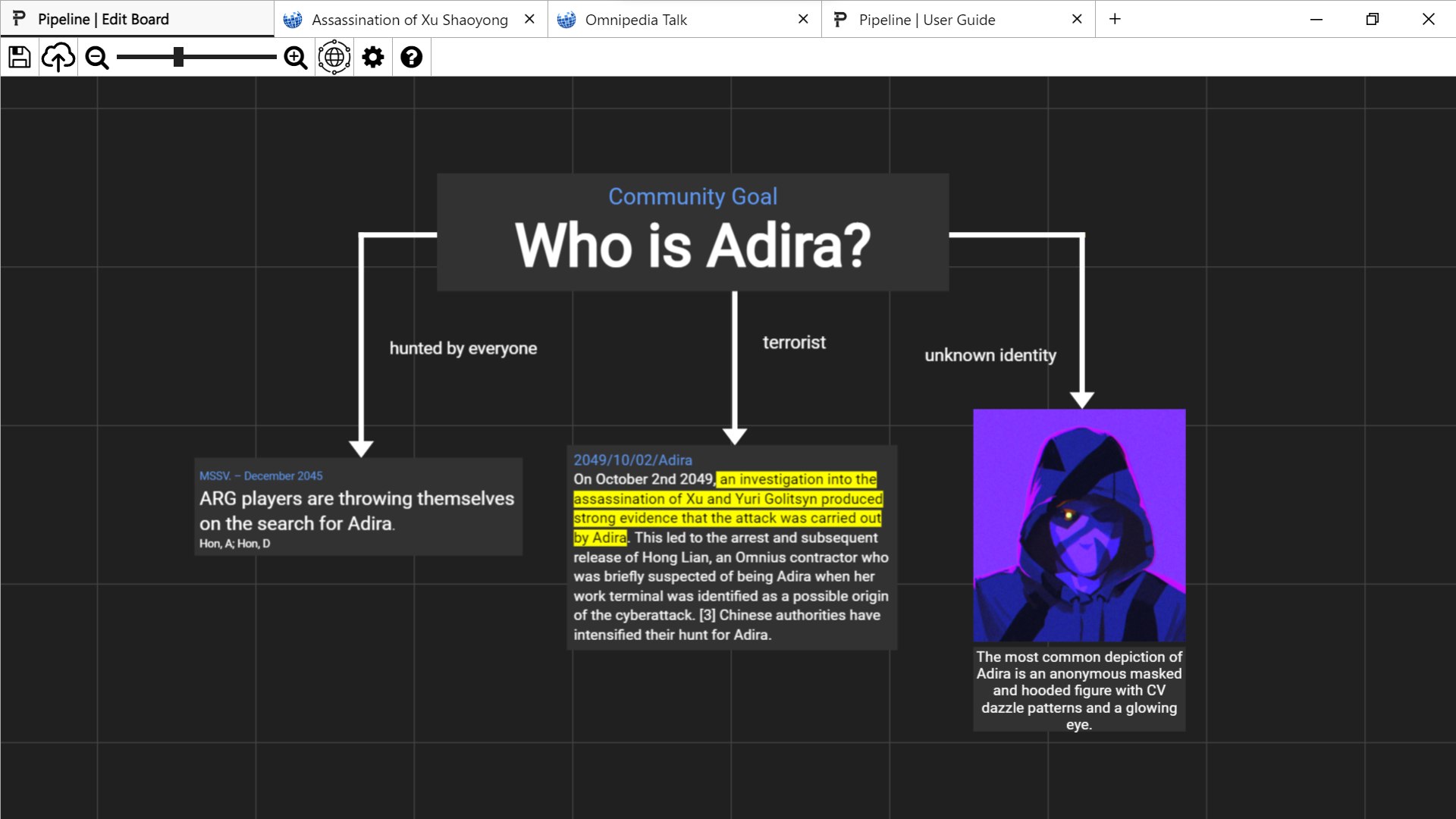The width and height of the screenshot is (1456, 819).
Task: Switch to Pipeline | User Guide tab
Action: click(x=958, y=20)
